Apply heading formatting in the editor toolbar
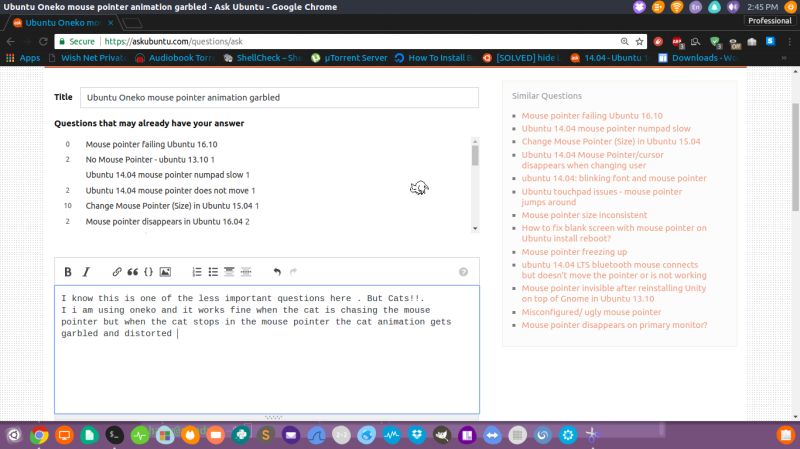The width and height of the screenshot is (800, 449). click(x=229, y=272)
